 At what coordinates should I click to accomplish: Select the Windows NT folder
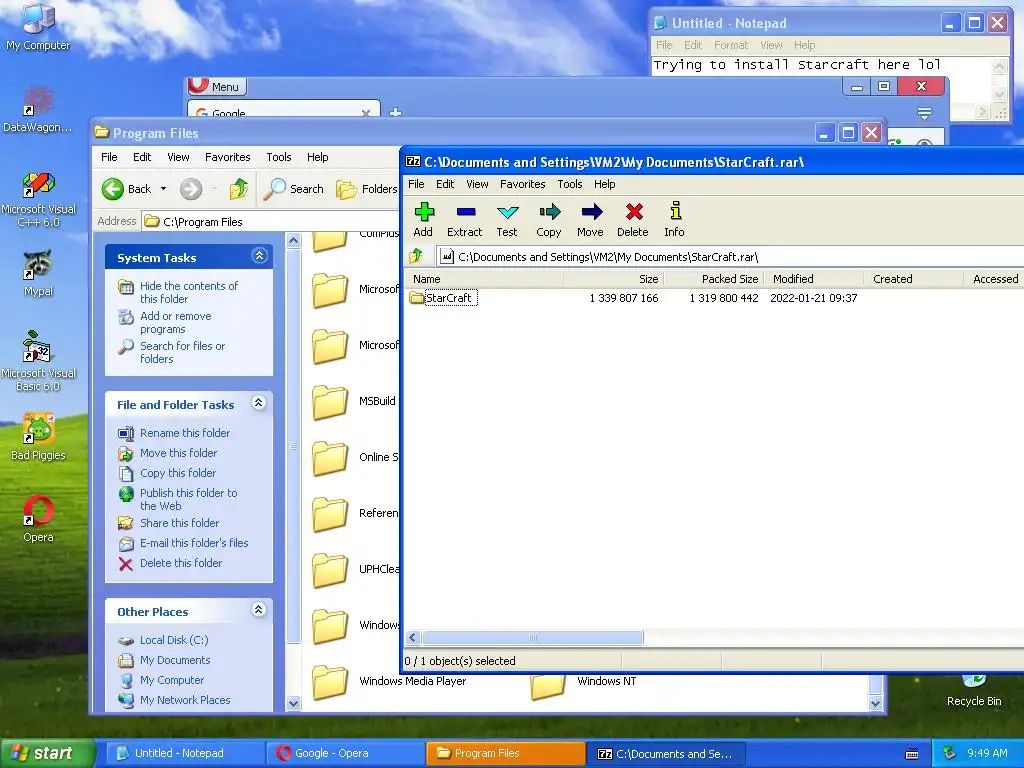(x=583, y=683)
